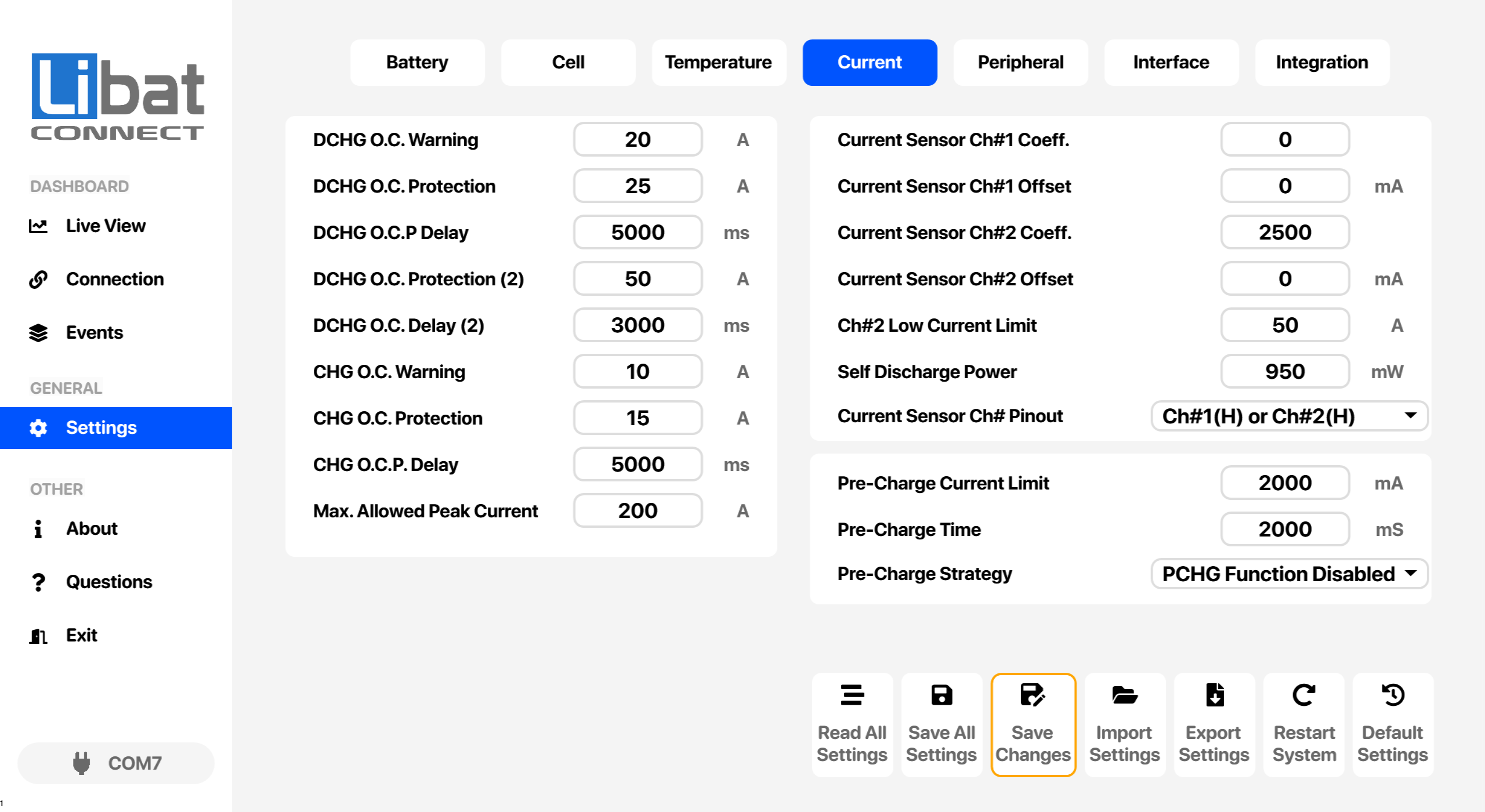Screen dimensions: 1485x812
Task: Click the Settings gear icon
Action: coord(38,428)
